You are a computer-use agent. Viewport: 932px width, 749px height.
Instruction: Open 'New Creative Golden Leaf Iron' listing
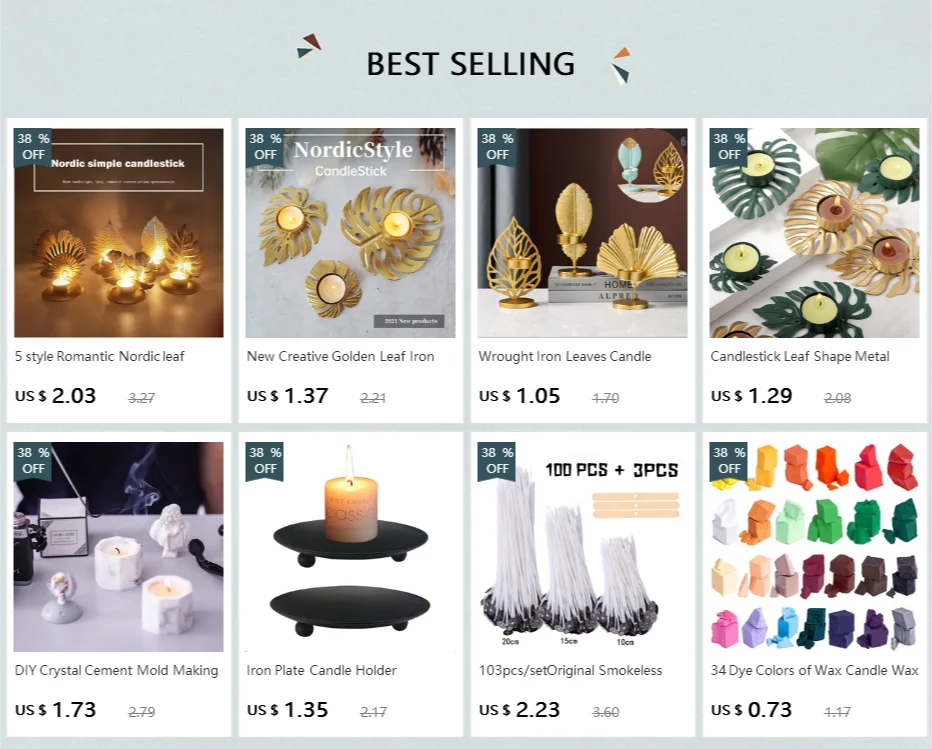[x=341, y=357]
